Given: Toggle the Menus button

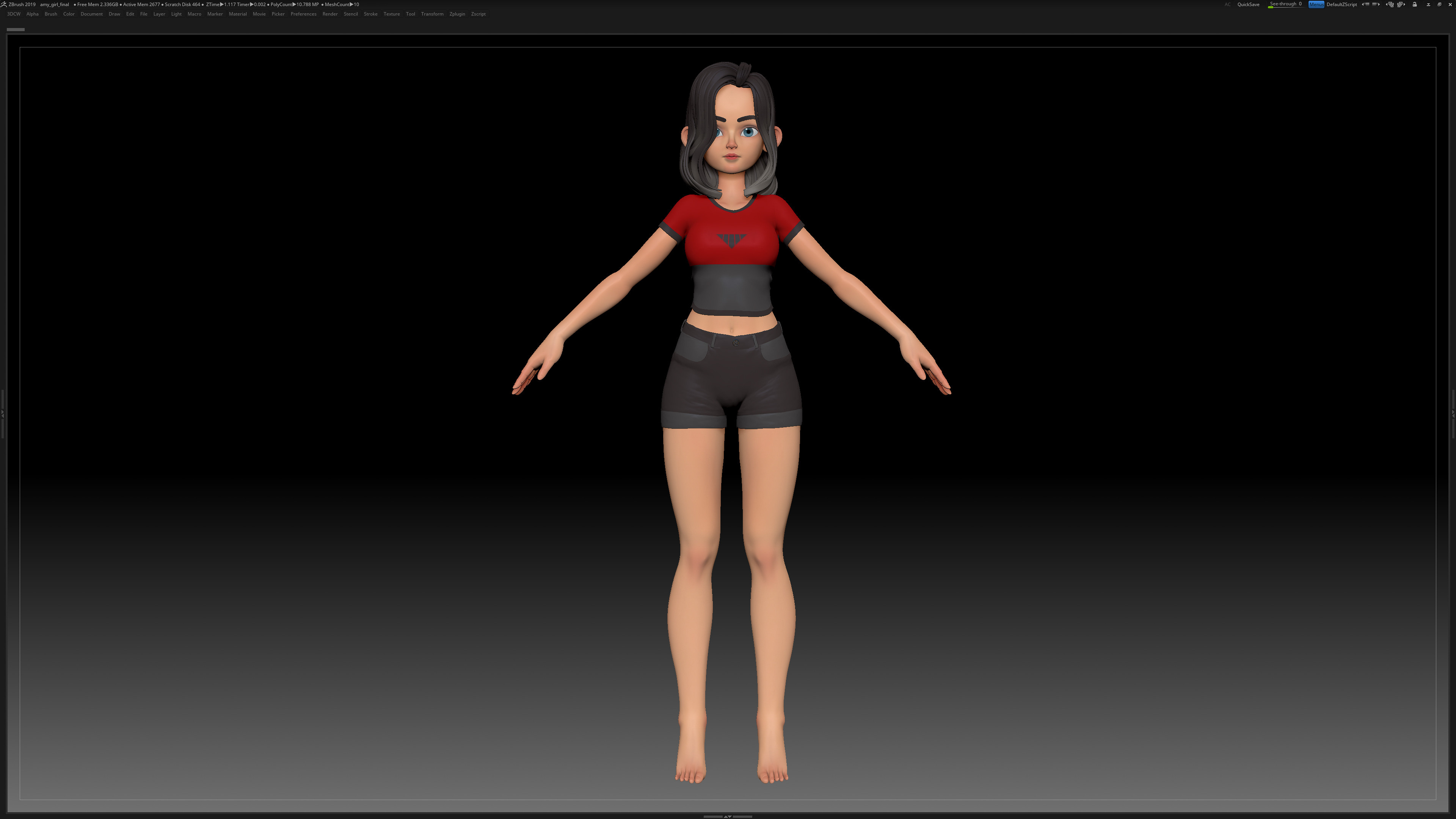Looking at the screenshot, I should coord(1316,5).
